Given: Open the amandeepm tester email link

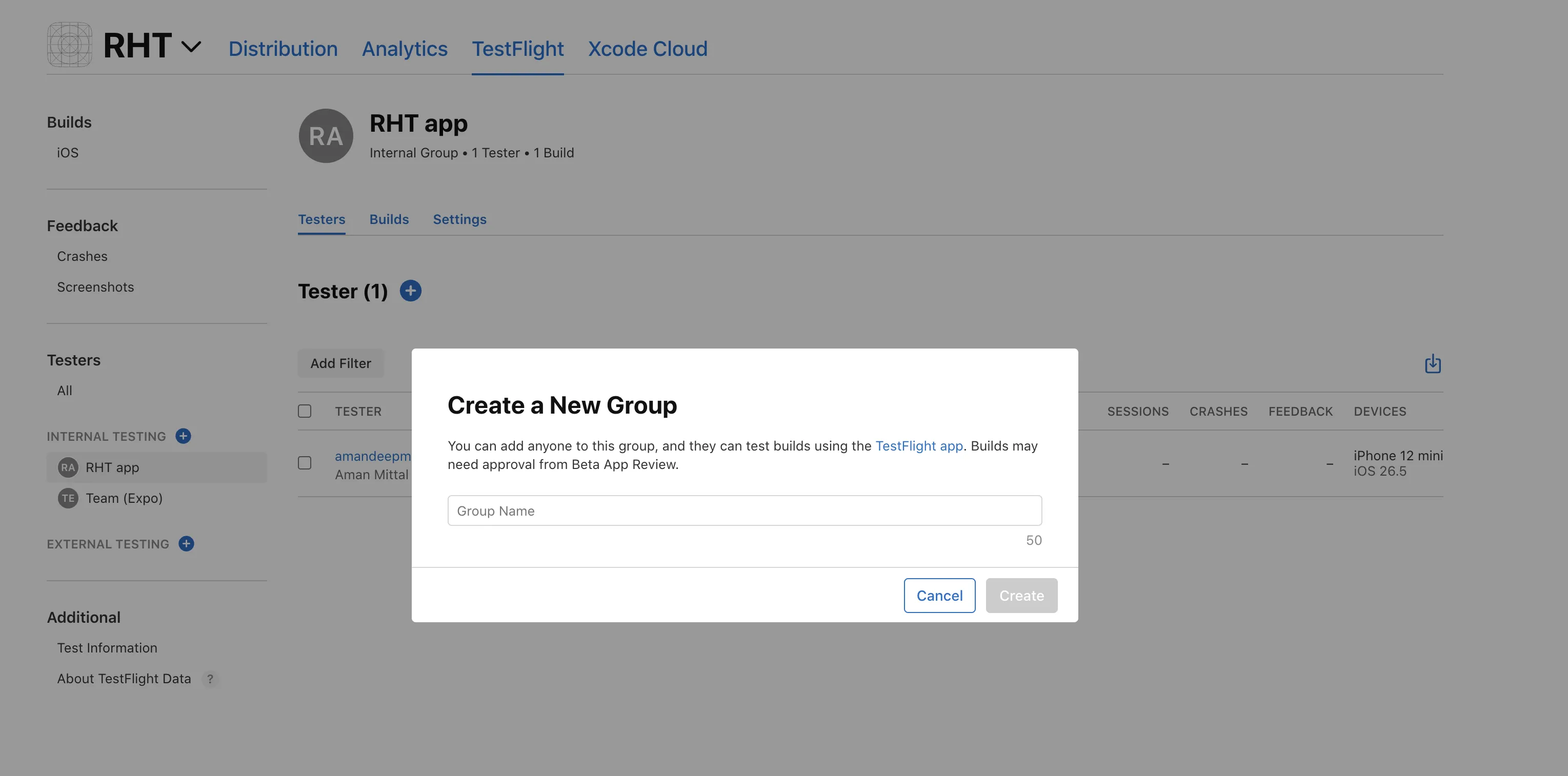Looking at the screenshot, I should coord(373,456).
